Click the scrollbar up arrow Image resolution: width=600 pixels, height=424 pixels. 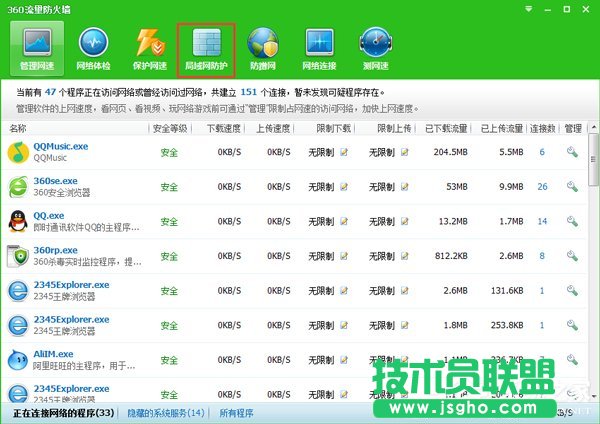tap(593, 127)
